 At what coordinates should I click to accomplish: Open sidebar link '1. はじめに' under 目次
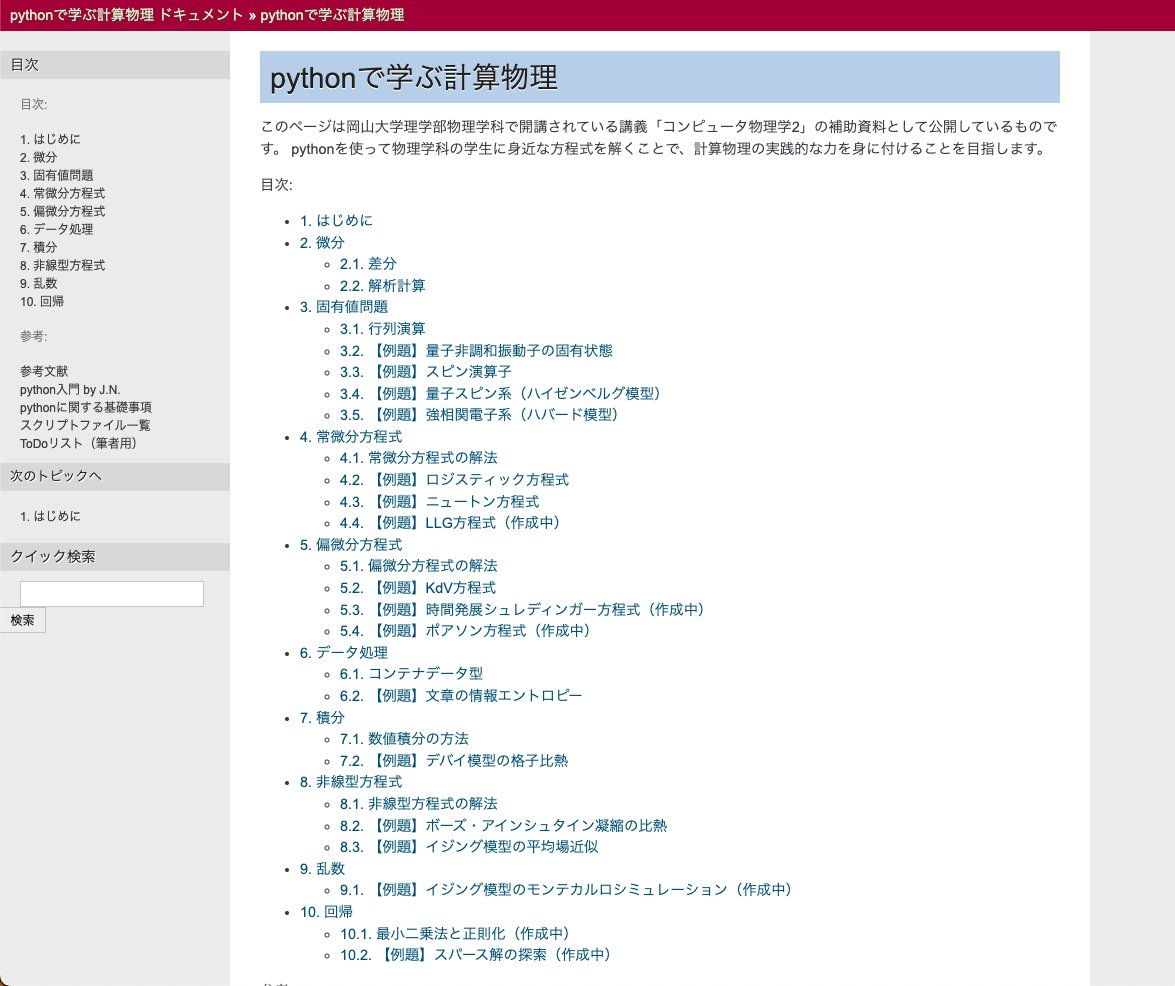pos(50,139)
